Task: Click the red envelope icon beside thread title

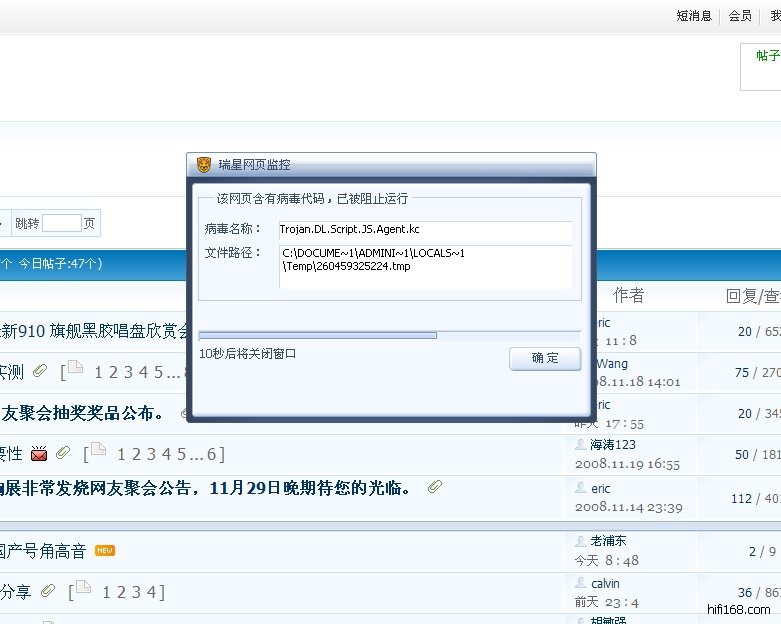Action: tap(39, 455)
